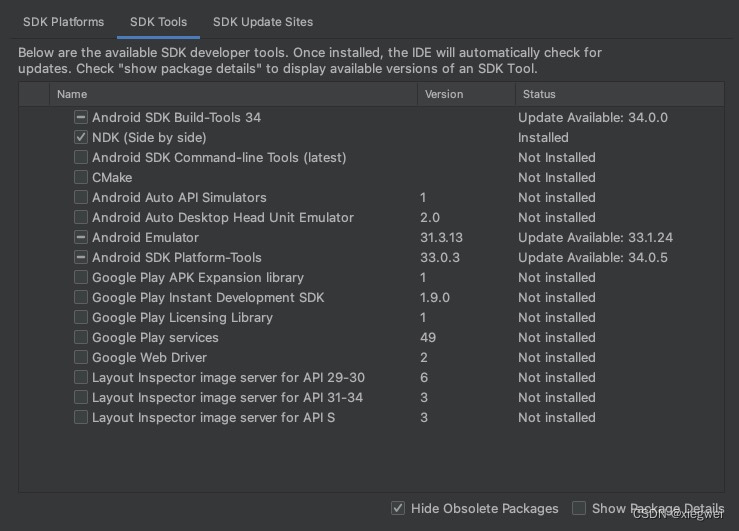Click the Version column header
This screenshot has width=739, height=531.
(467, 94)
